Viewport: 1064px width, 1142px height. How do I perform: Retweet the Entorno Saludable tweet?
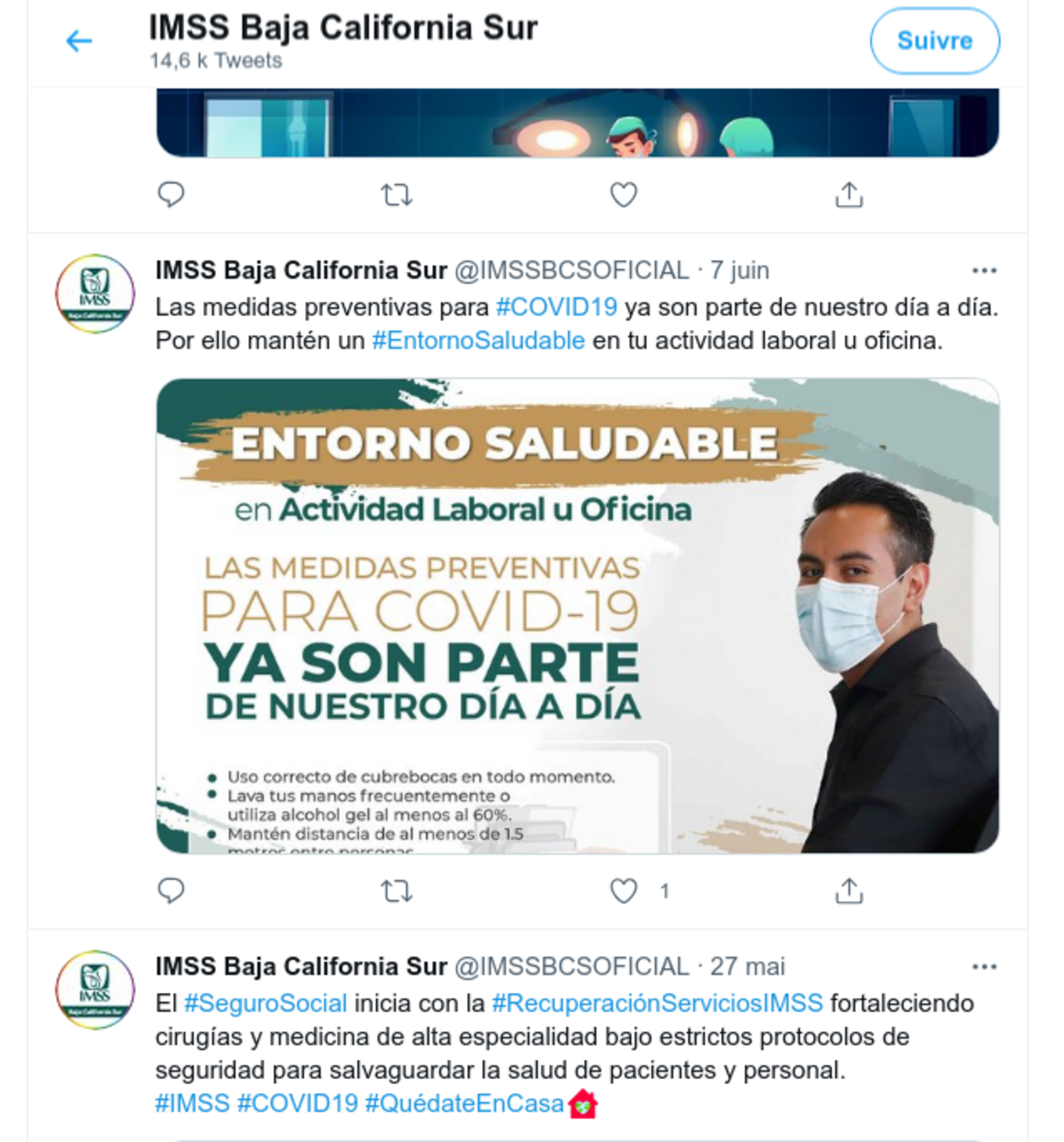397,891
